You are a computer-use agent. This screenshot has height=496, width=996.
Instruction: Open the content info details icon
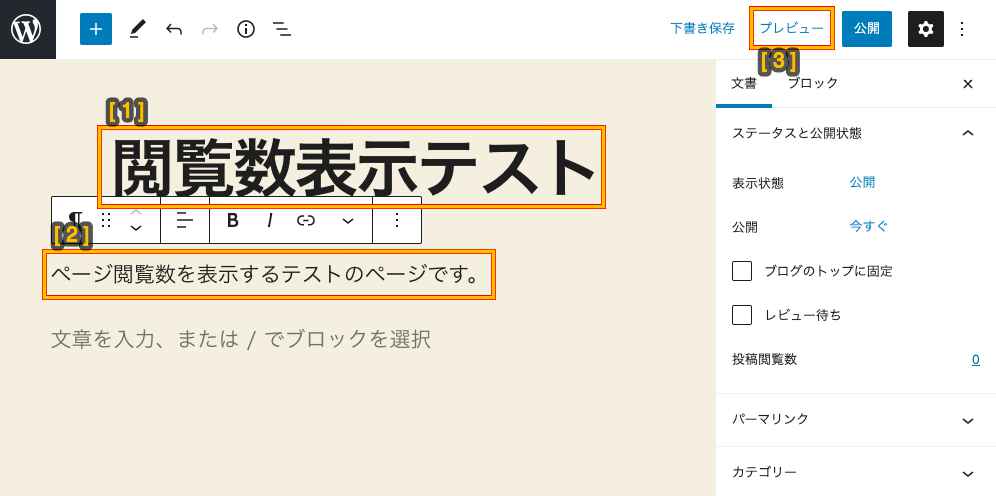246,29
